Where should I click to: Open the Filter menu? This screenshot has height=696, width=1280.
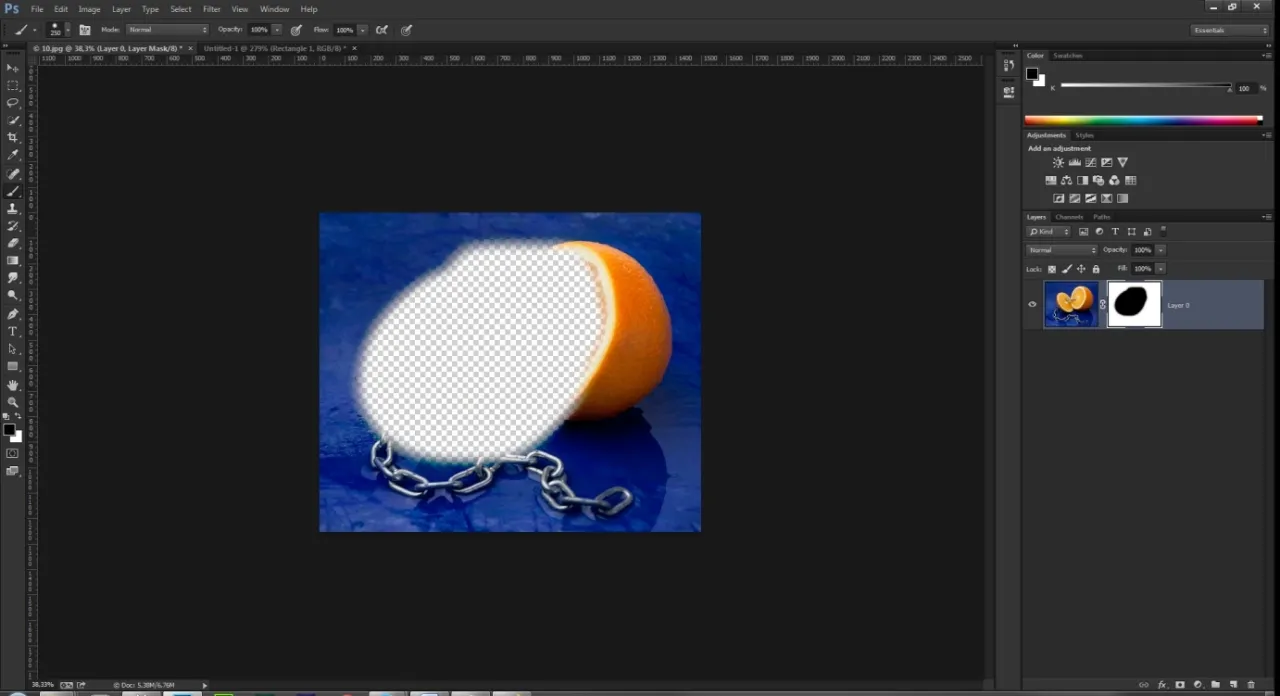tap(211, 9)
